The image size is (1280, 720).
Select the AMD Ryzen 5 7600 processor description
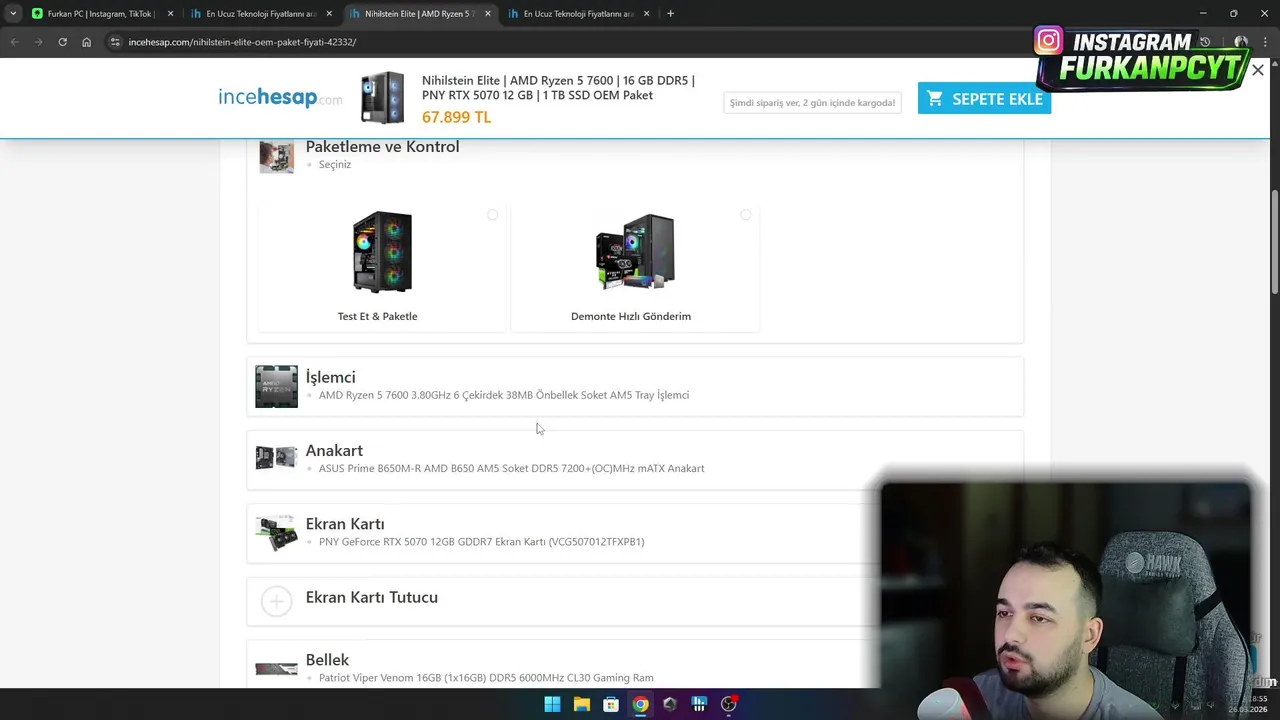tap(504, 395)
